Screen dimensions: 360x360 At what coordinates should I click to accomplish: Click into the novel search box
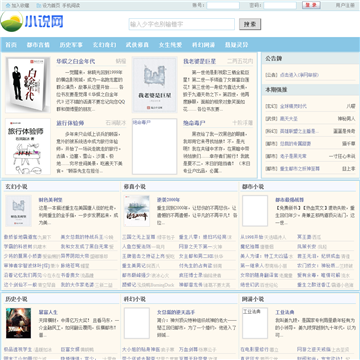(x=182, y=24)
